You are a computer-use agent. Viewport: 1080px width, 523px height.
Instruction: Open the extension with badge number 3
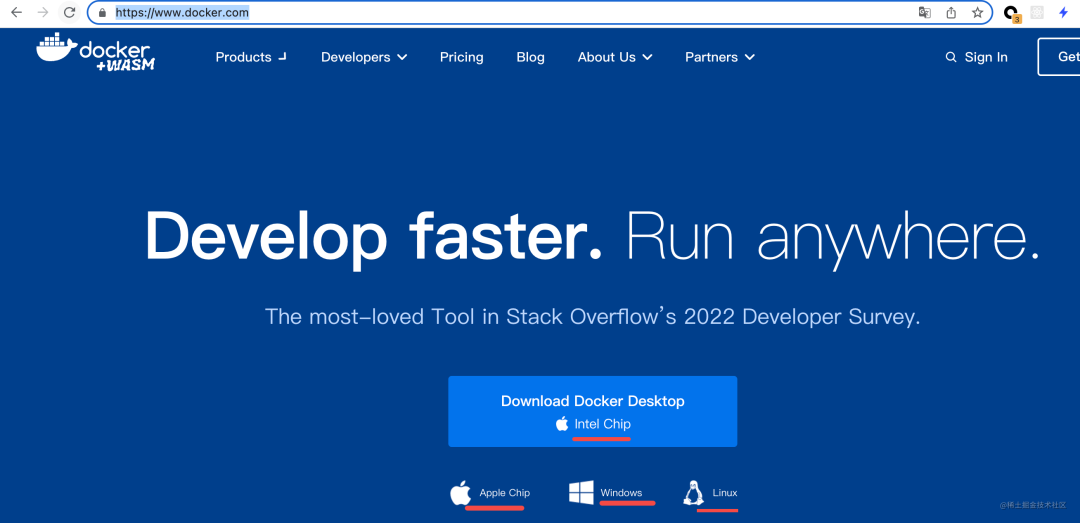pyautogui.click(x=1012, y=14)
